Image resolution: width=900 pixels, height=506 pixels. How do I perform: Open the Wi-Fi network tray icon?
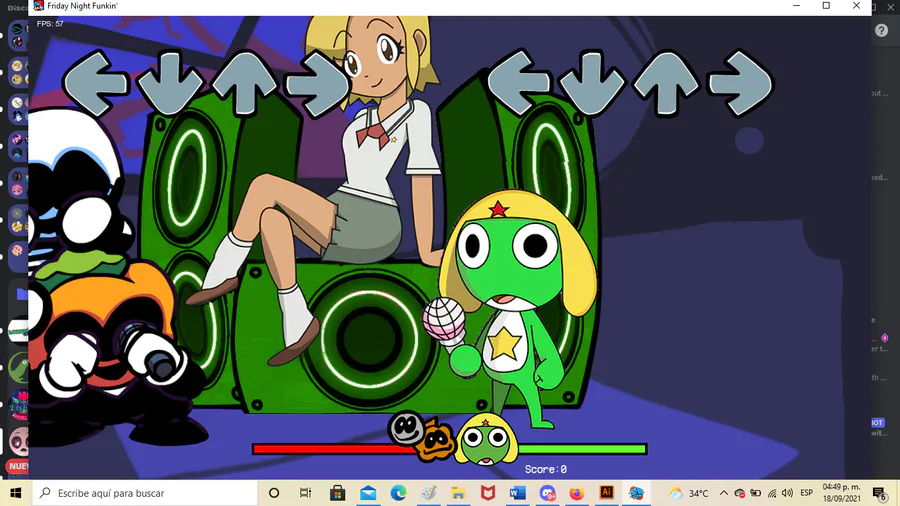[x=772, y=493]
